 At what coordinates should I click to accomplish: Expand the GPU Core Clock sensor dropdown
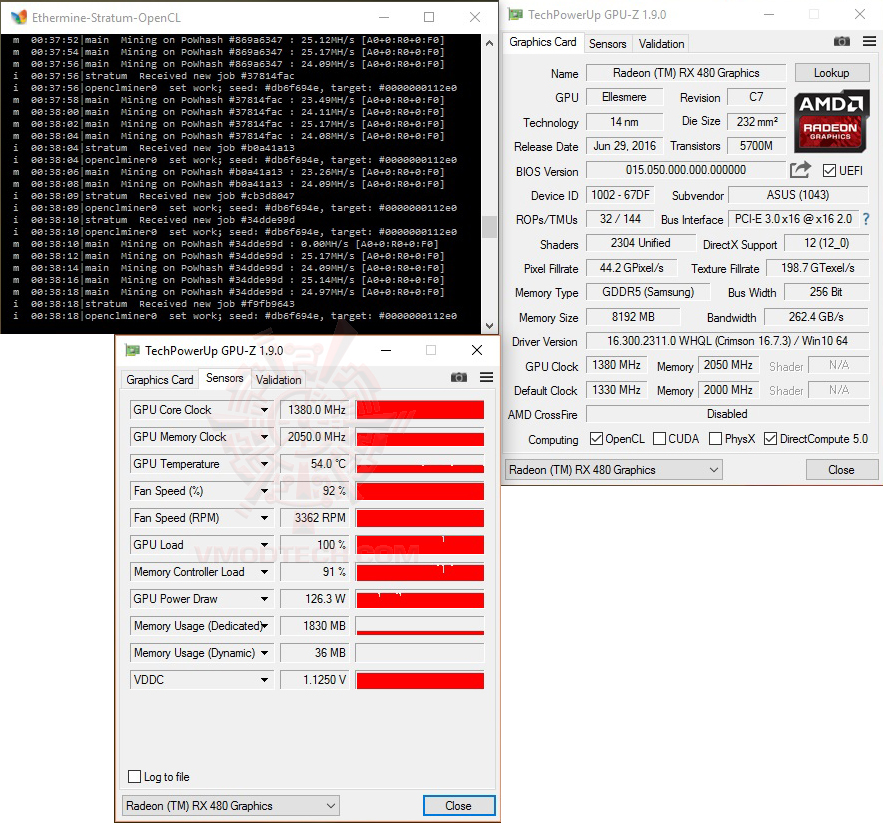tap(264, 410)
